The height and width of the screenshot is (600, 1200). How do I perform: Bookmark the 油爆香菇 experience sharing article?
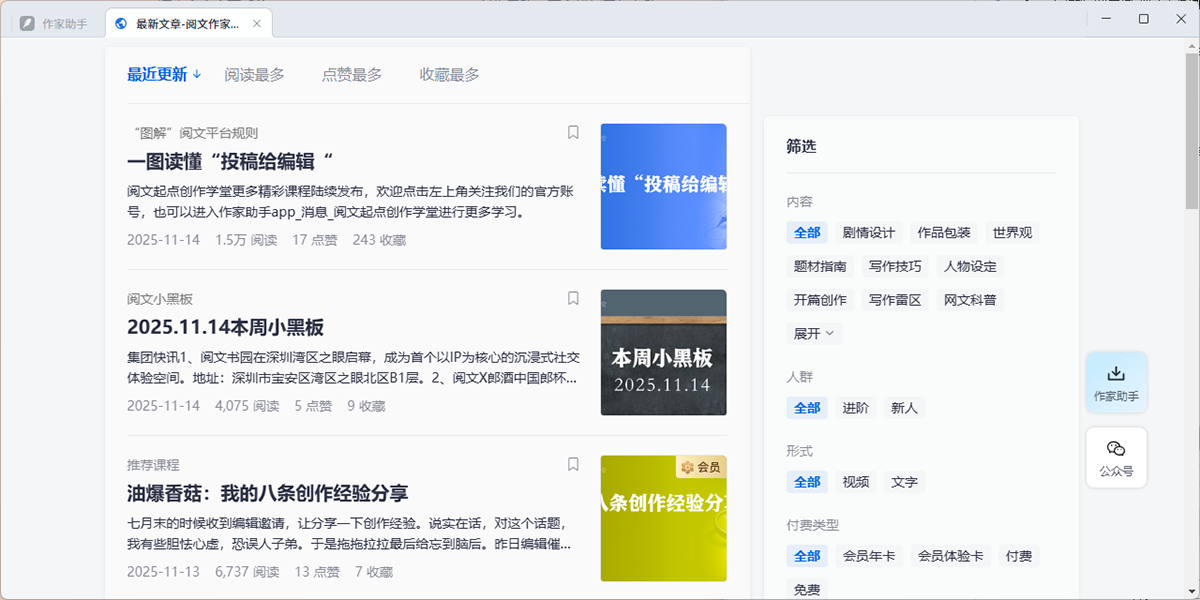click(573, 464)
